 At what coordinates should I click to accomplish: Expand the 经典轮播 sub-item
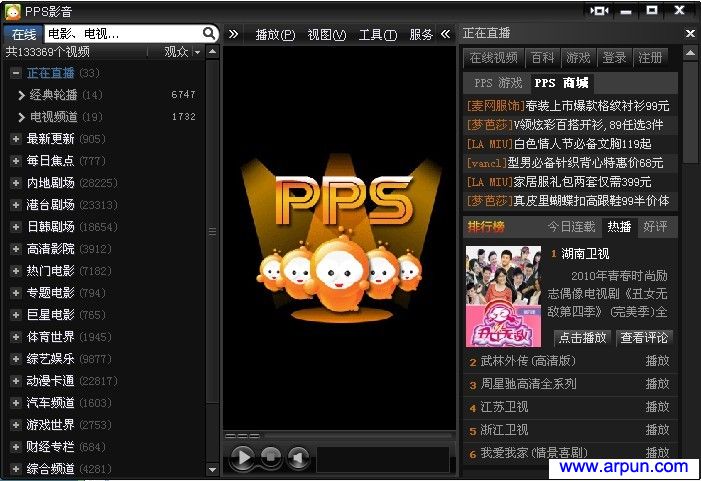(21, 95)
